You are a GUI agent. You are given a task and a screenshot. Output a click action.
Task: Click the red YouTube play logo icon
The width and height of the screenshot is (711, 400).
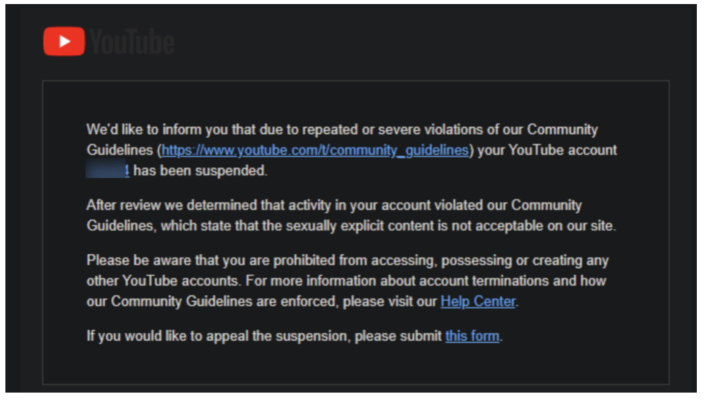(x=64, y=41)
